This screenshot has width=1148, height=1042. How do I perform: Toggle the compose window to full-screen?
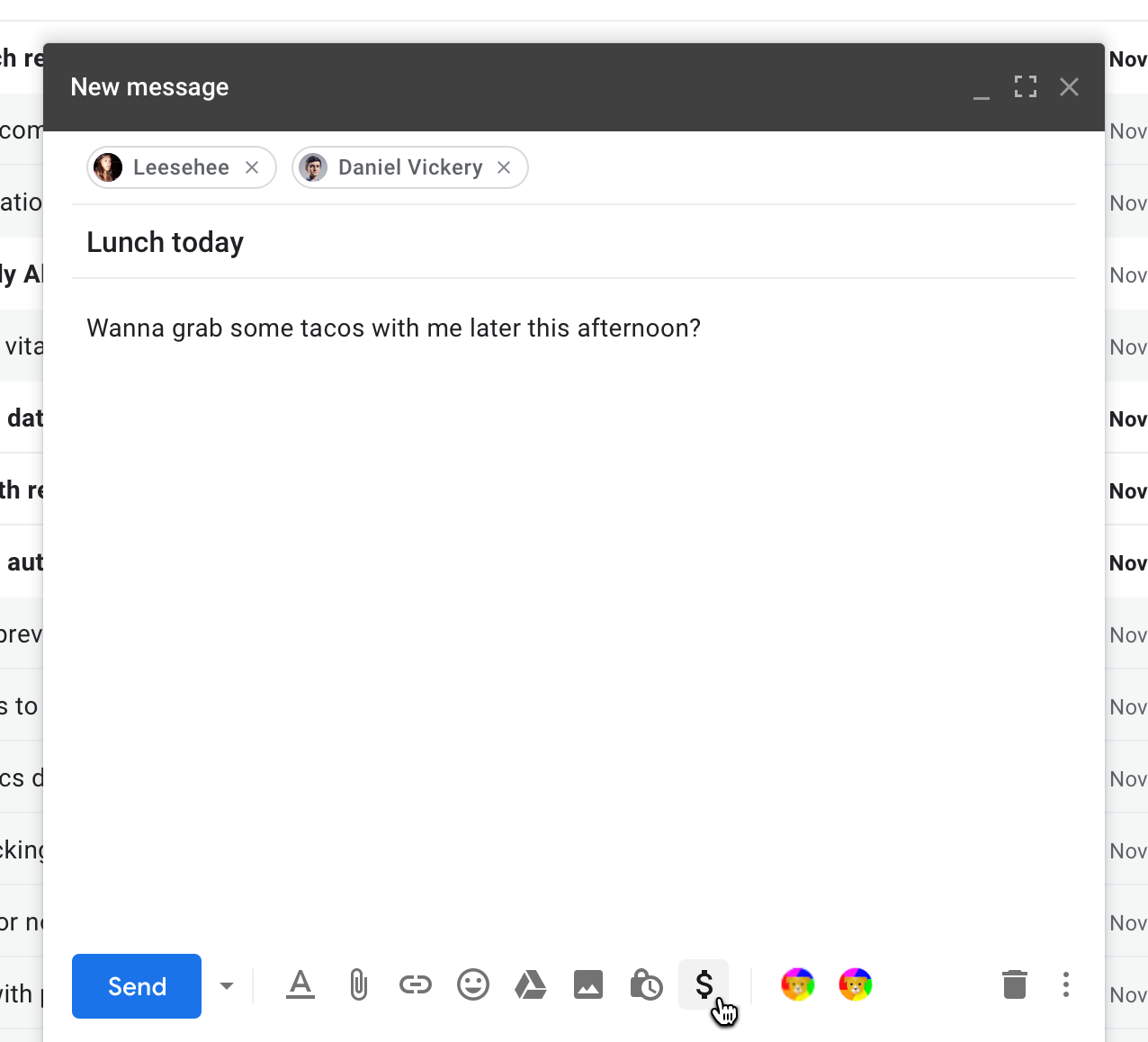click(1026, 86)
